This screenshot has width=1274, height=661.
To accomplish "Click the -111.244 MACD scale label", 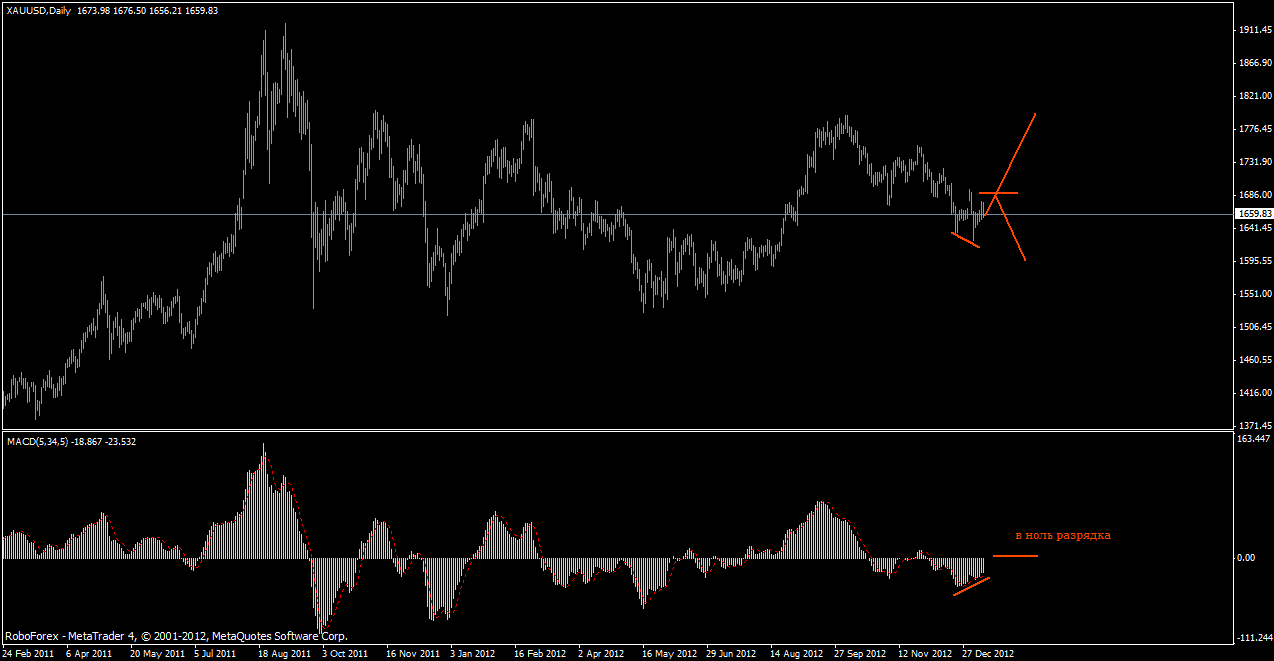I will tap(1254, 639).
